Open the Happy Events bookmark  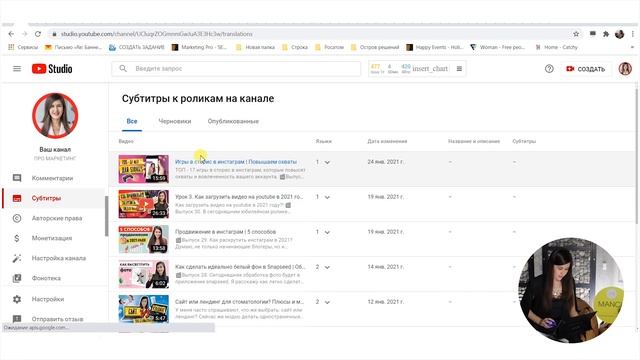point(435,47)
